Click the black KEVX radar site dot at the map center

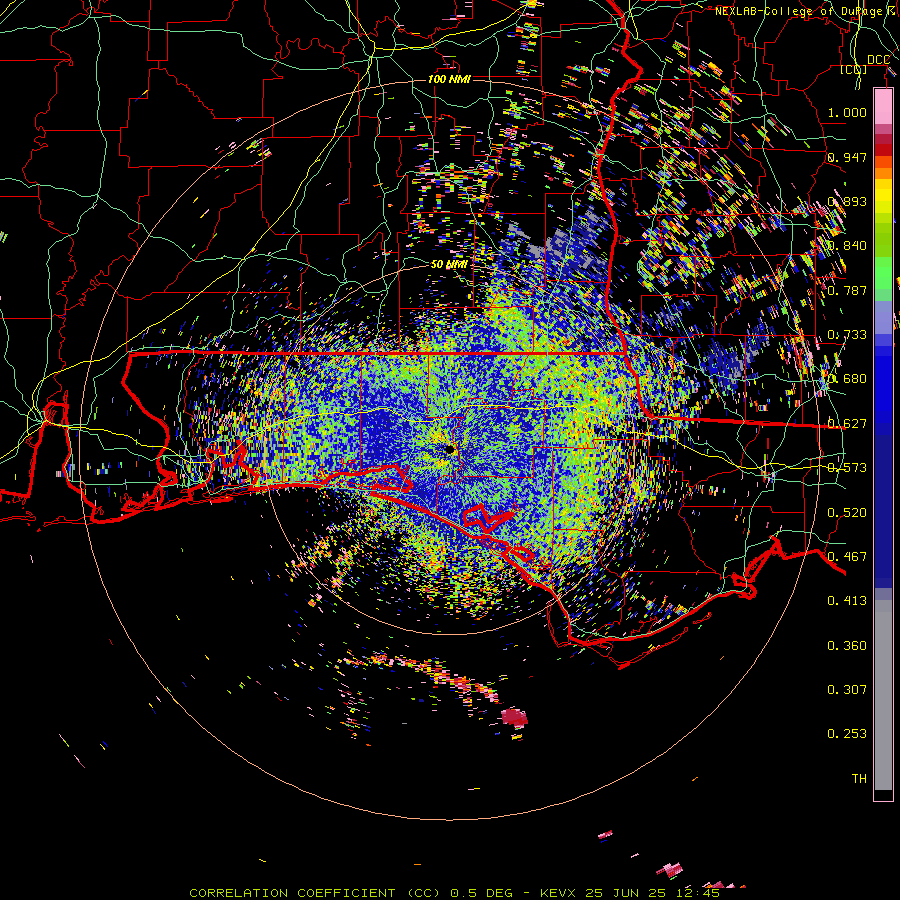coord(449,450)
